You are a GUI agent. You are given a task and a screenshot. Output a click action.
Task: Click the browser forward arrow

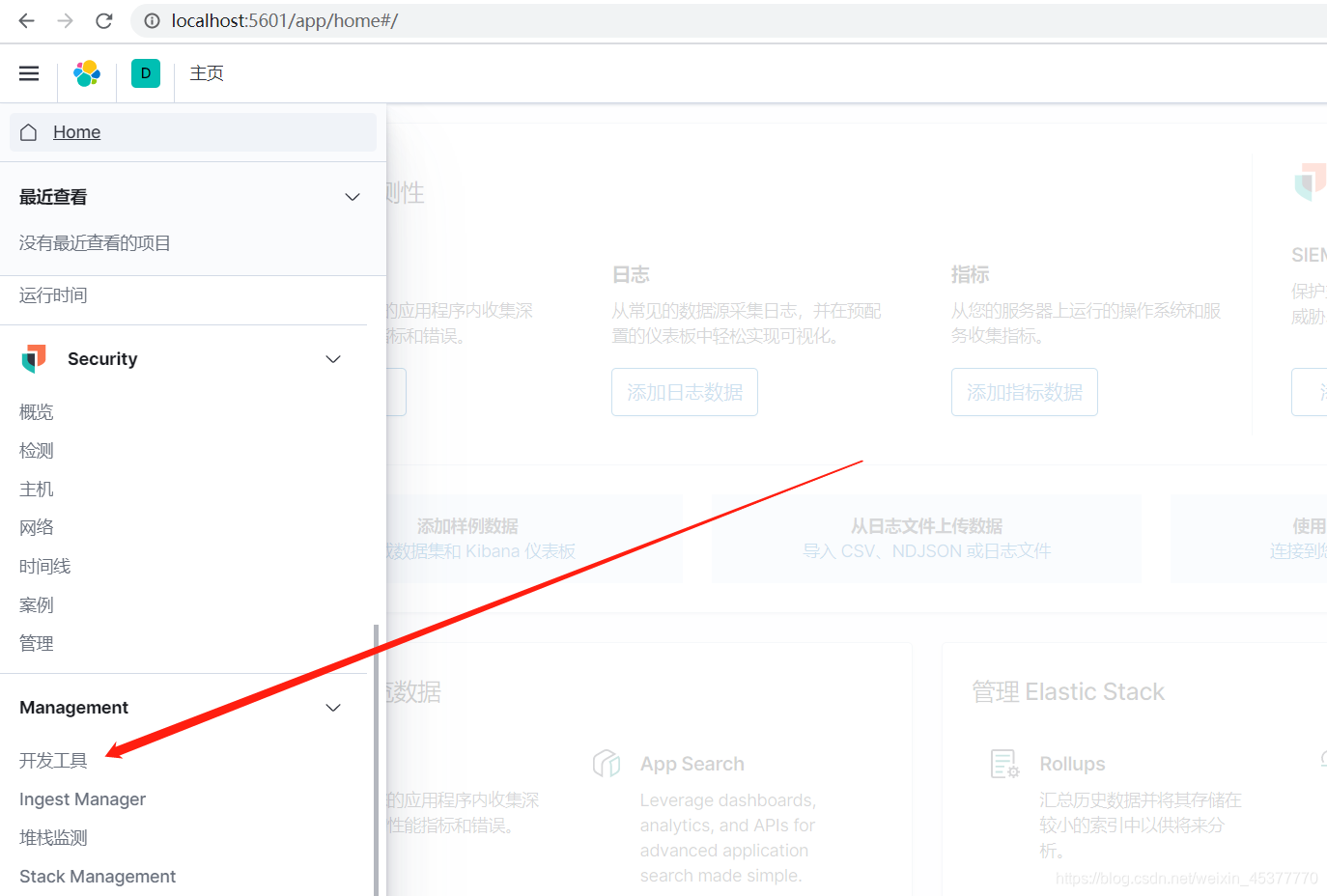[65, 20]
